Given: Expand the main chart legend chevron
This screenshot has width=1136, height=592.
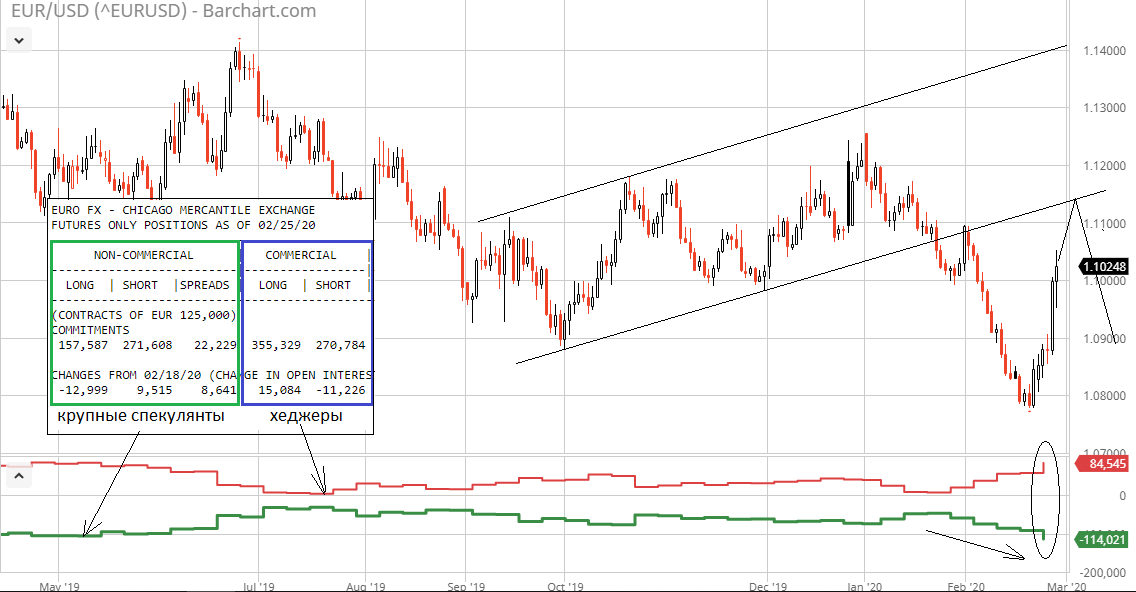Looking at the screenshot, I should (18, 40).
